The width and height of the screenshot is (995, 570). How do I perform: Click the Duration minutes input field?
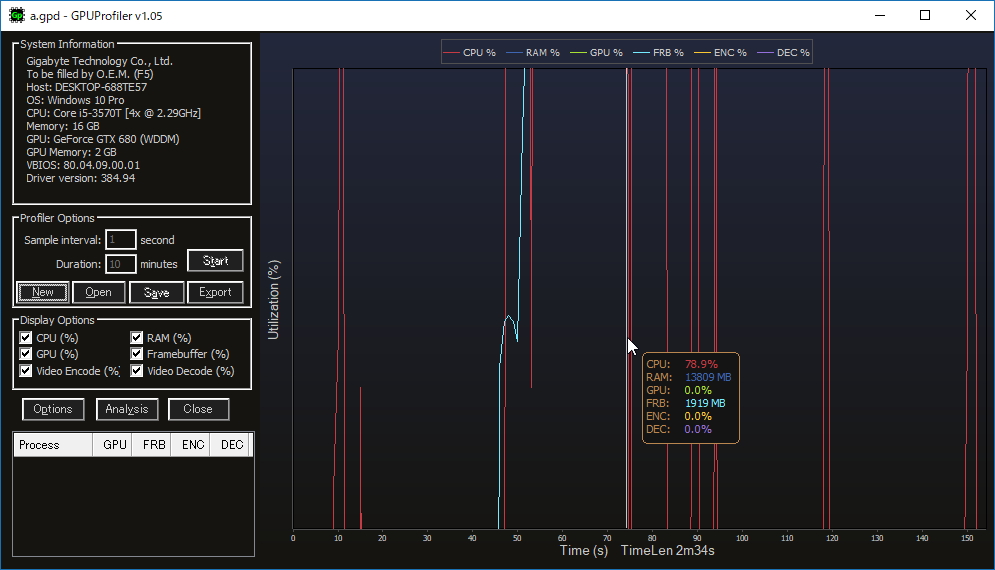pos(121,264)
